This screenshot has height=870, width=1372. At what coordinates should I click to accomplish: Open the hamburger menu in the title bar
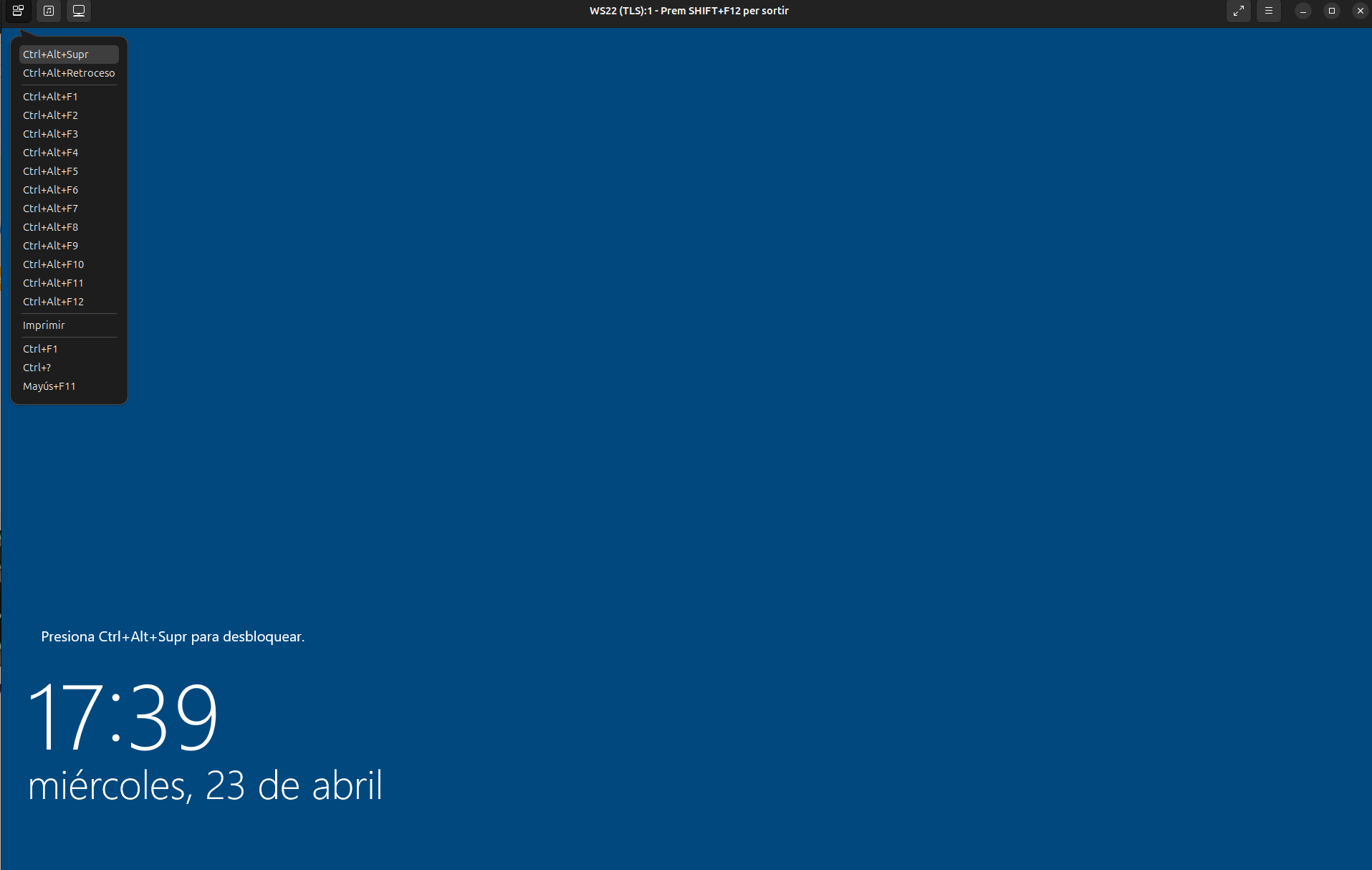1268,11
